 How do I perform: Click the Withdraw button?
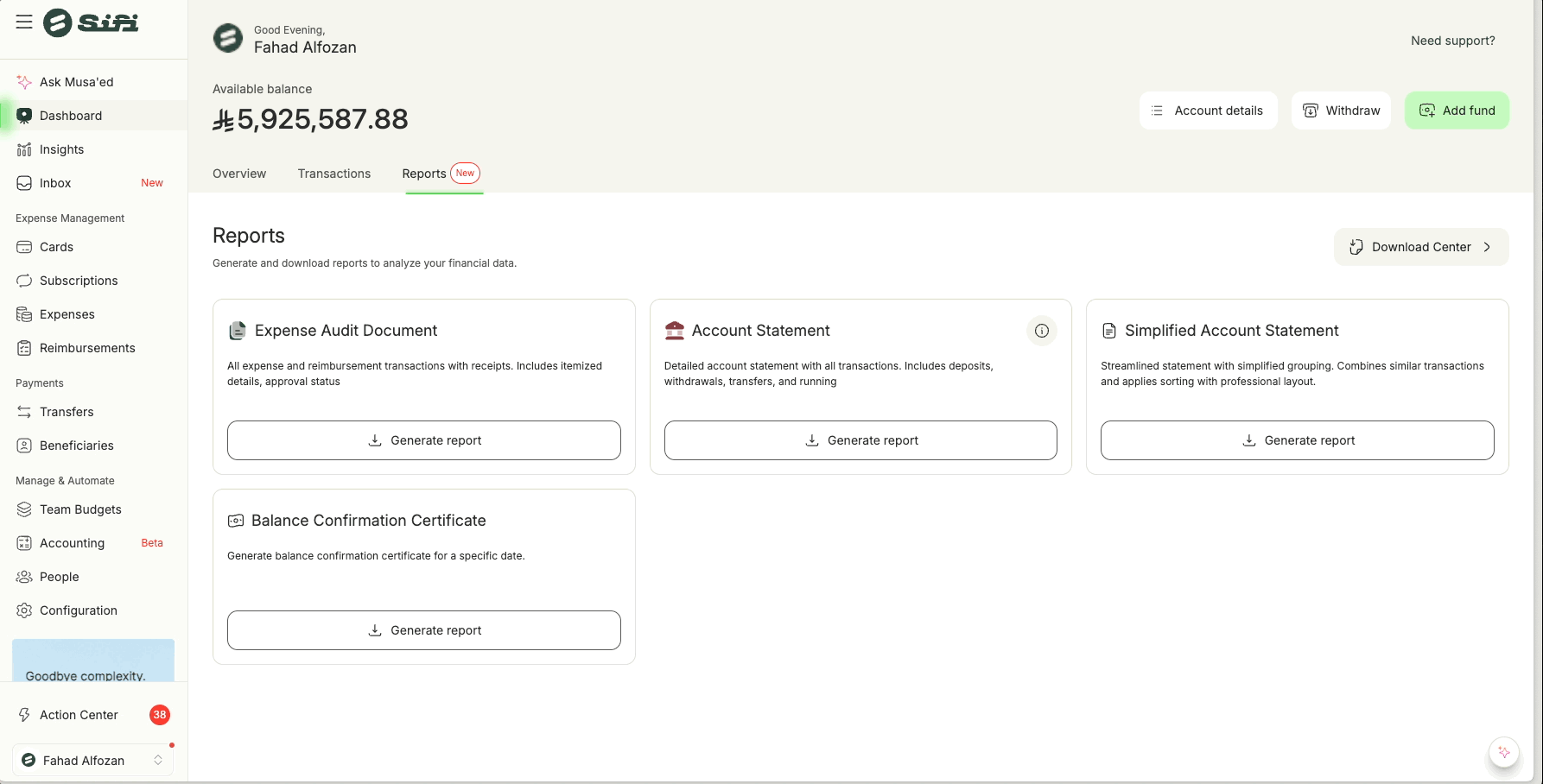pos(1340,111)
